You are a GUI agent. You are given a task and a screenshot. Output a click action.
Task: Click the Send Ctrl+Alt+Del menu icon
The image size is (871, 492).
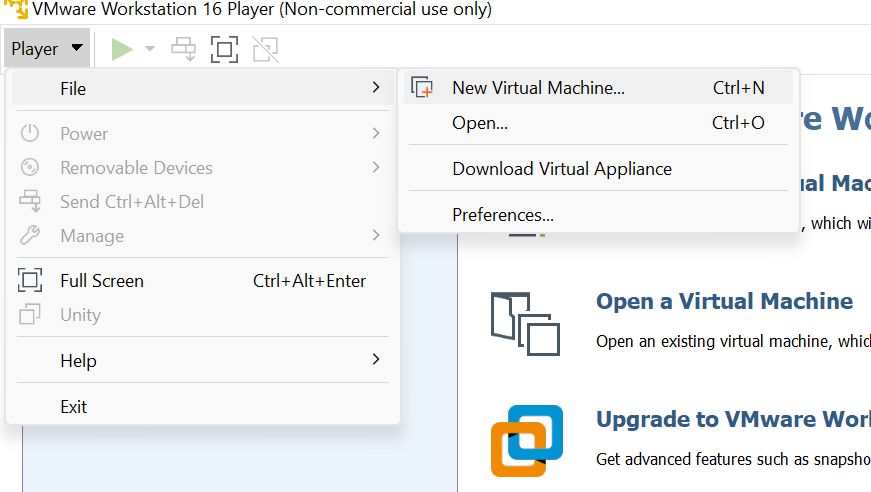[x=30, y=201]
